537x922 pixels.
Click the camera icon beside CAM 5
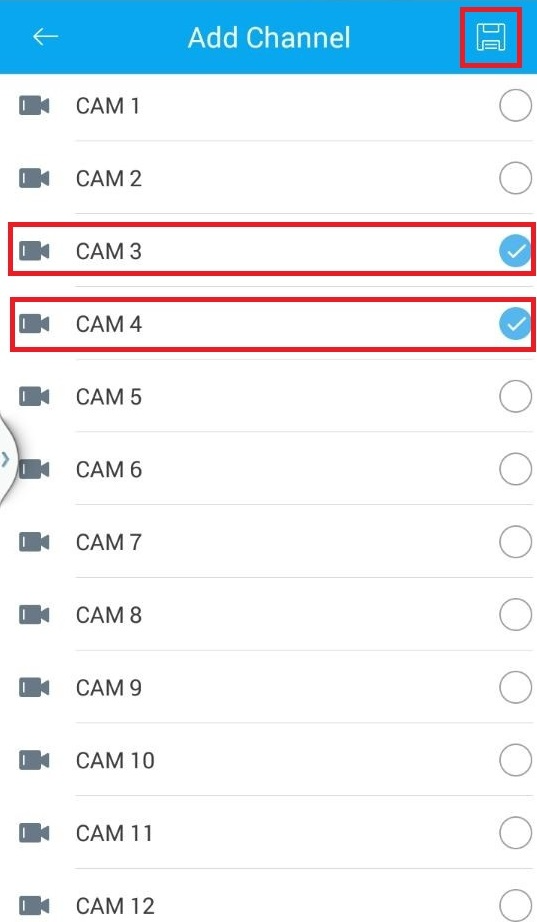34,396
